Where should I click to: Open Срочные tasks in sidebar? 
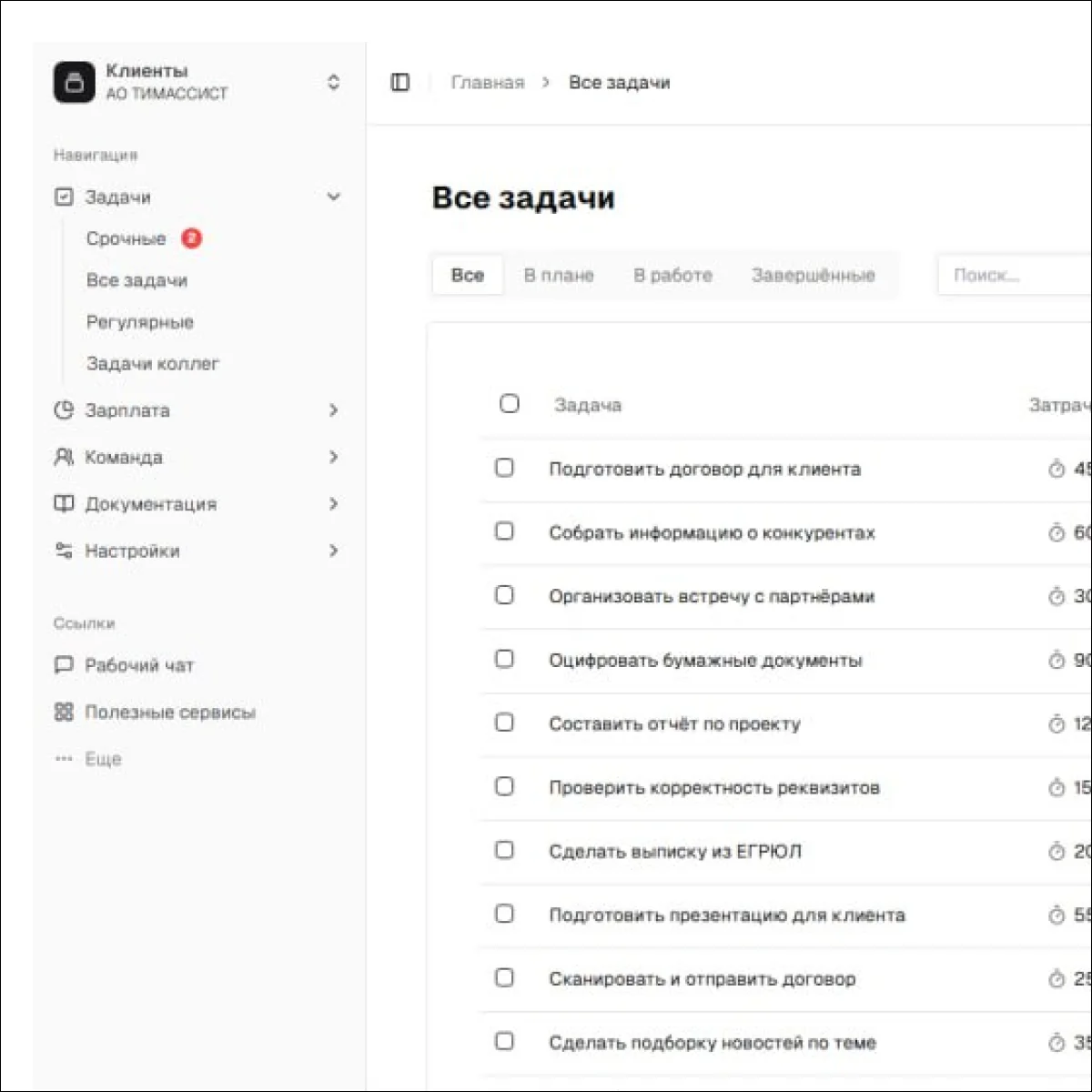pyautogui.click(x=126, y=238)
